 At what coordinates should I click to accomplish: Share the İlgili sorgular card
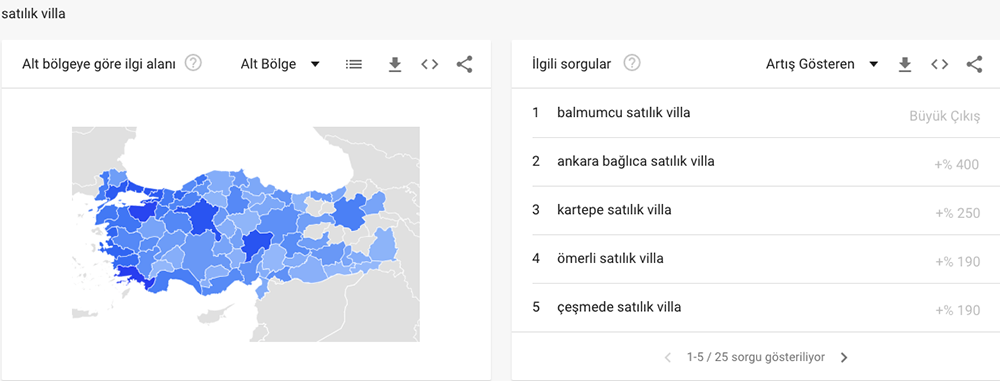tap(974, 64)
